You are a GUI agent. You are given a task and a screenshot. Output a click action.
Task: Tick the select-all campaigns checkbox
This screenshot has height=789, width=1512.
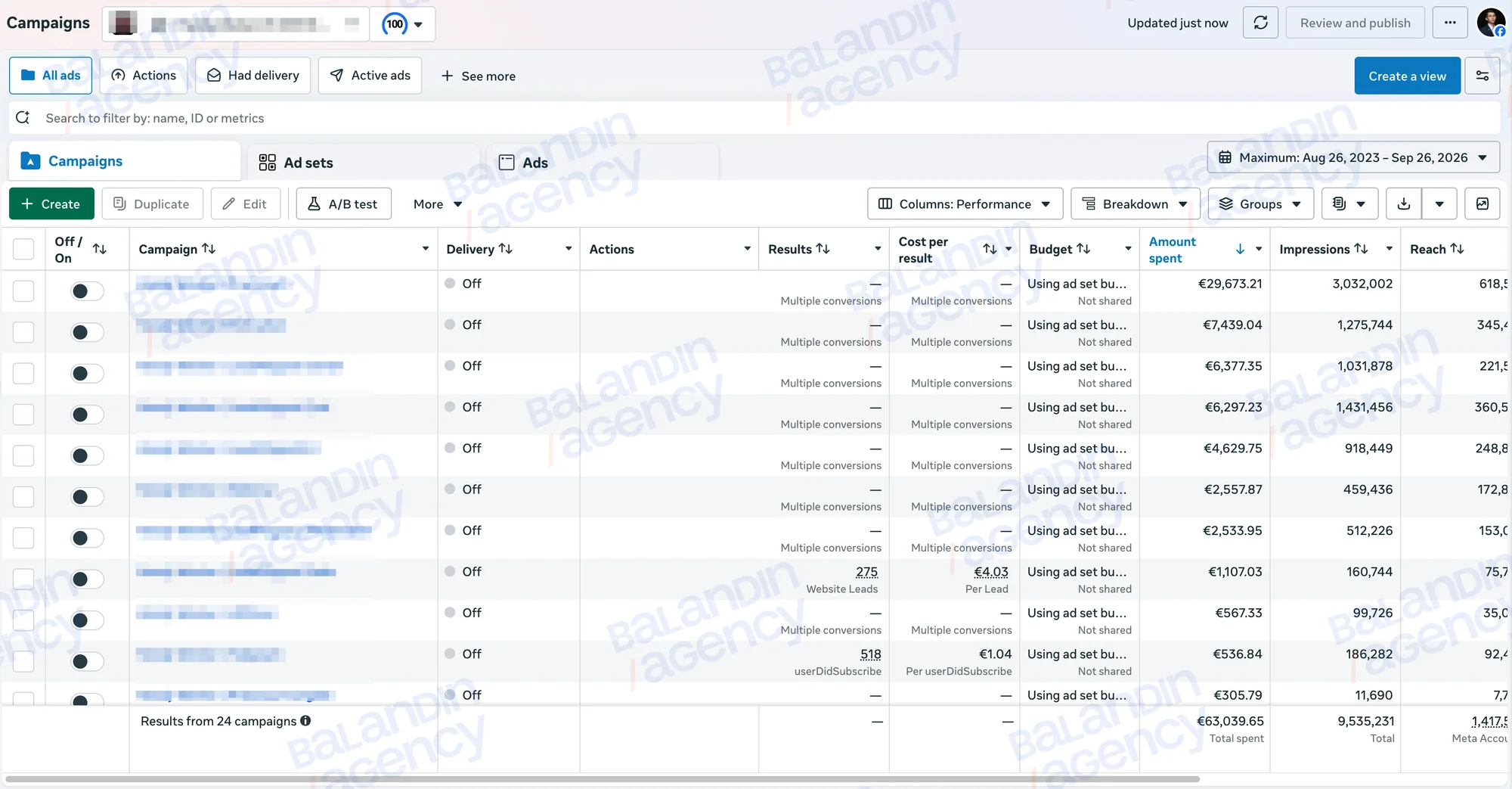(x=23, y=249)
